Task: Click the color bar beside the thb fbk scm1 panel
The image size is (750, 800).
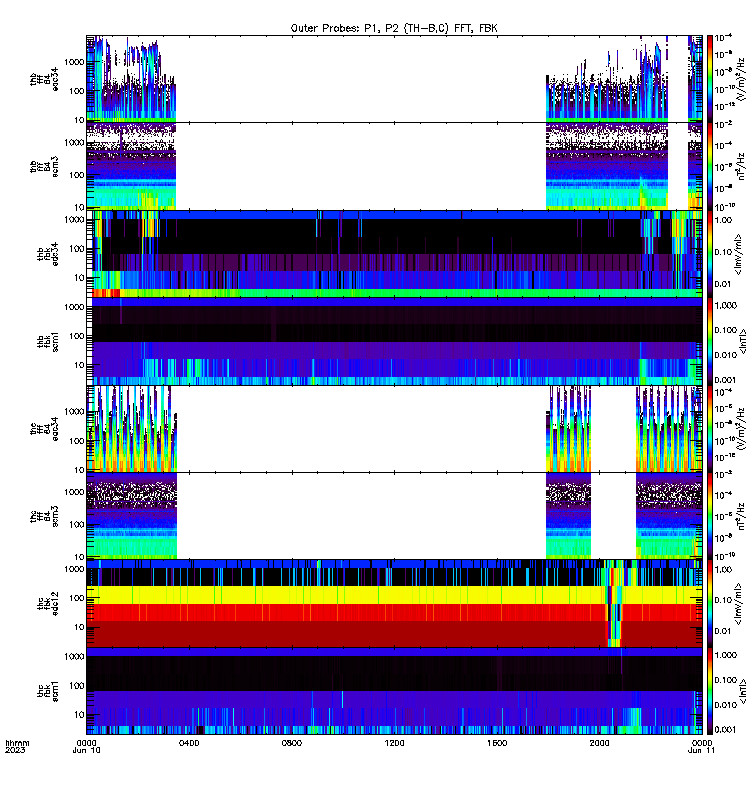Action: (x=710, y=341)
